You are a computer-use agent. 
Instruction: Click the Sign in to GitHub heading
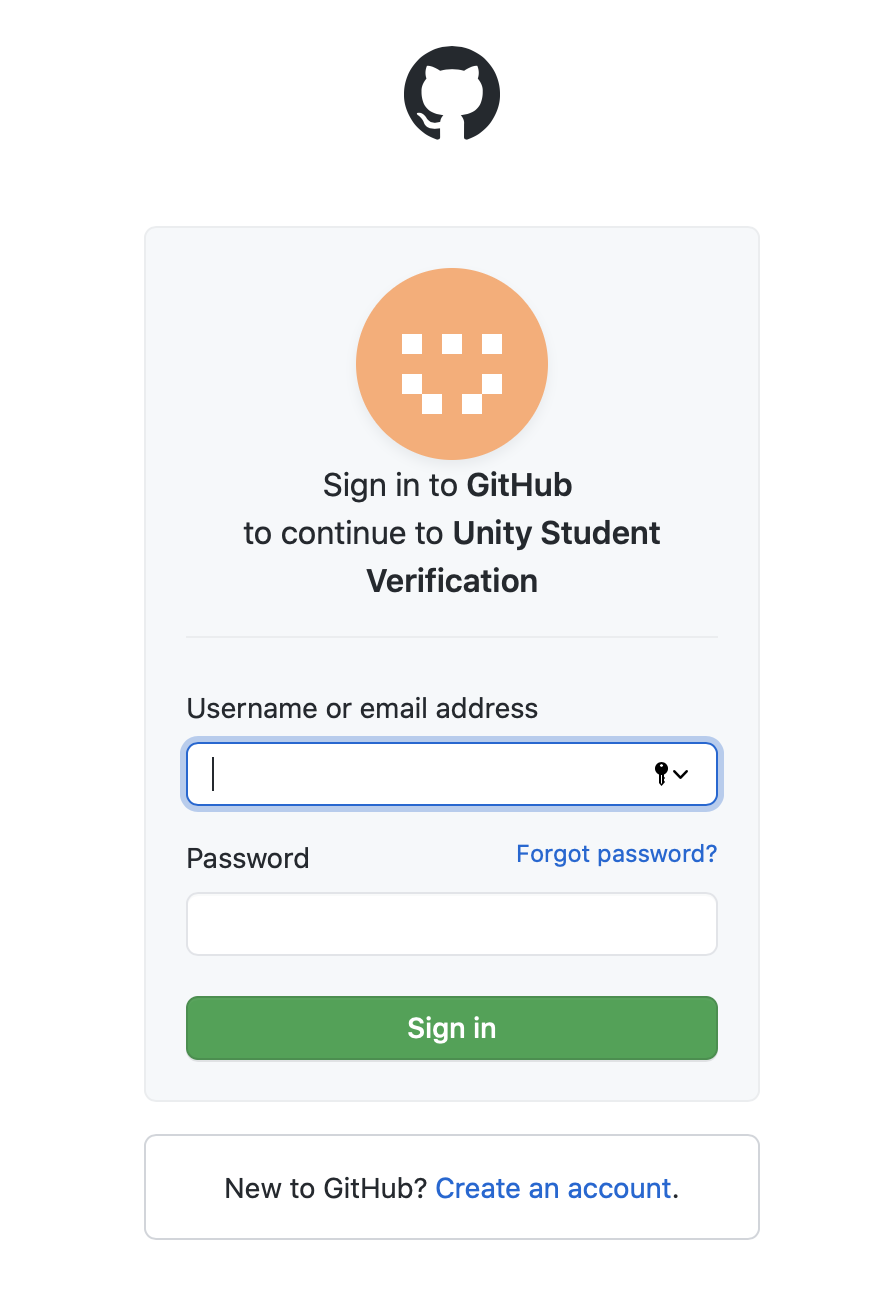click(x=448, y=486)
